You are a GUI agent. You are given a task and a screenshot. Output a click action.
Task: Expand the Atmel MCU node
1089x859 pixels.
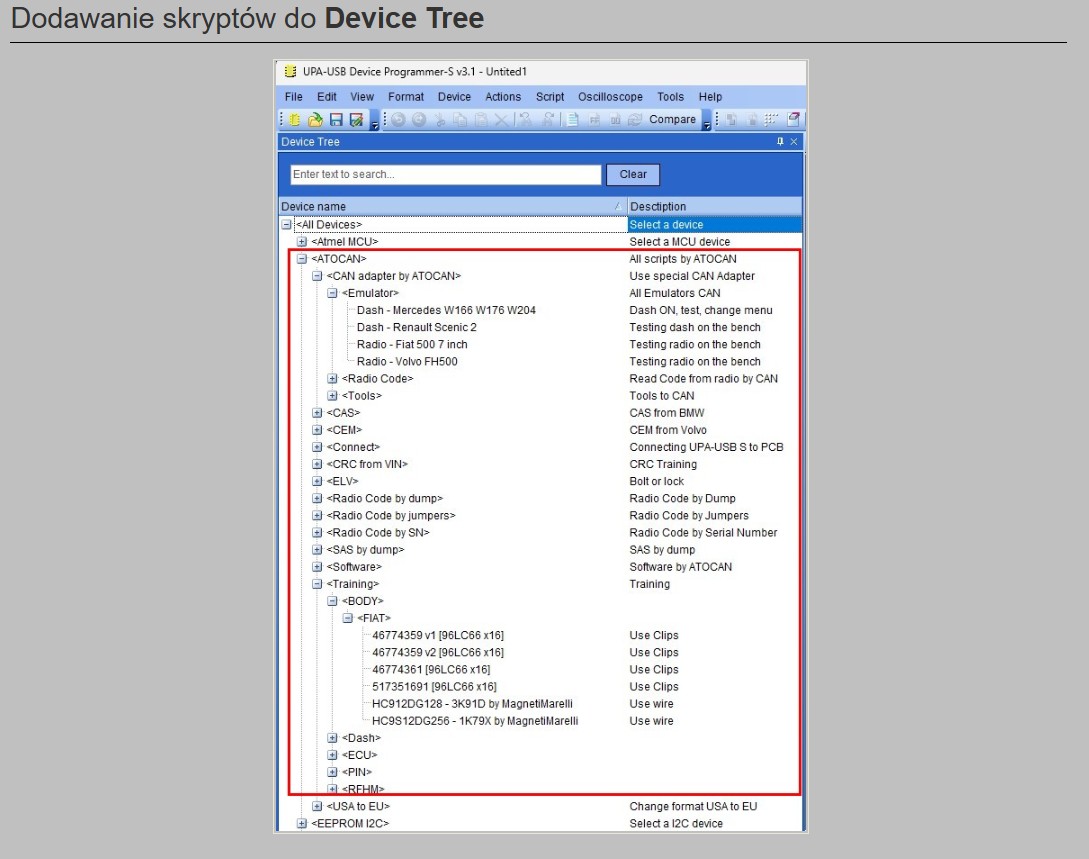[302, 242]
